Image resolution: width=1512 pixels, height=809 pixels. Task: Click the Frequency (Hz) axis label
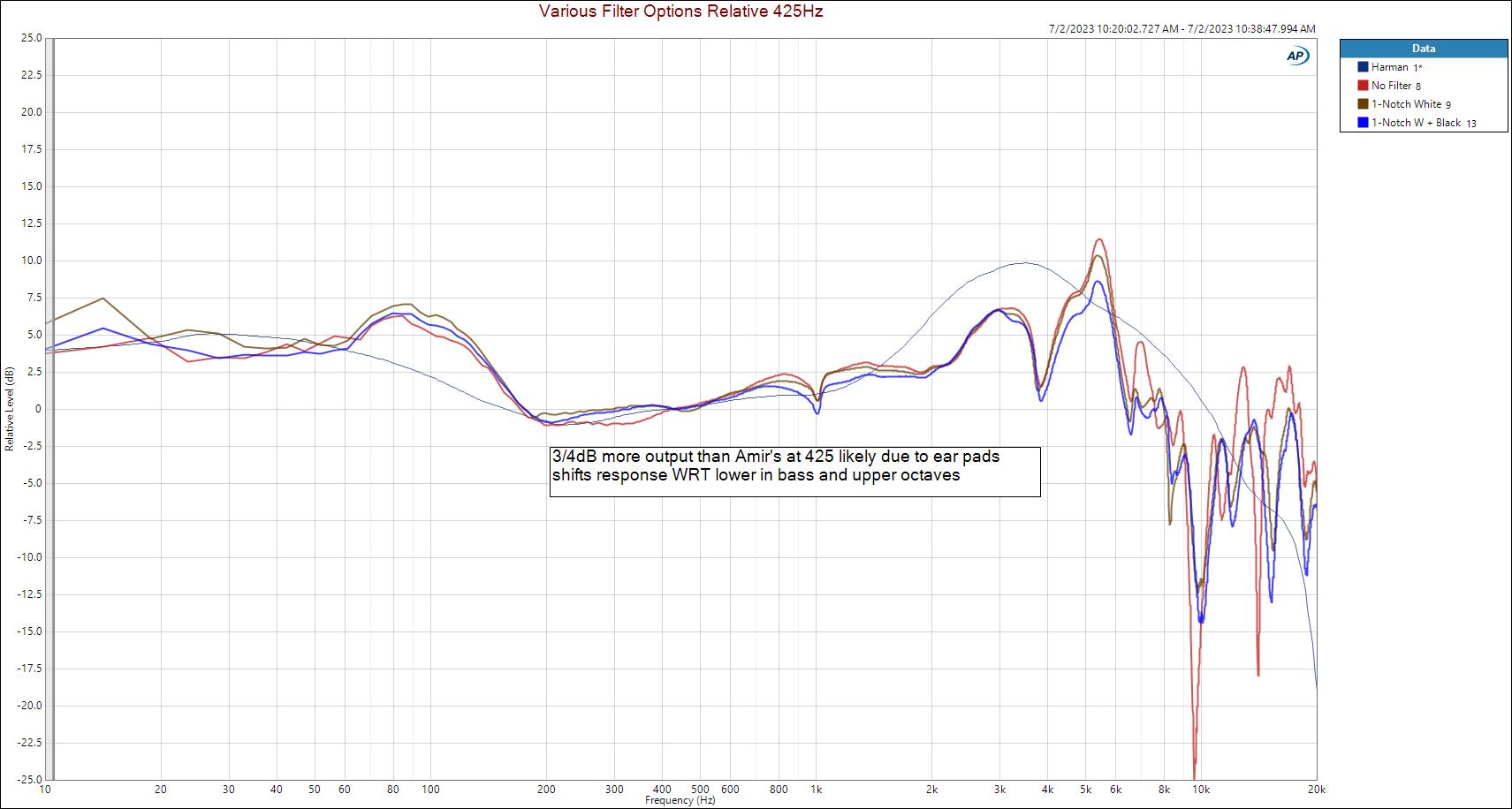point(680,800)
